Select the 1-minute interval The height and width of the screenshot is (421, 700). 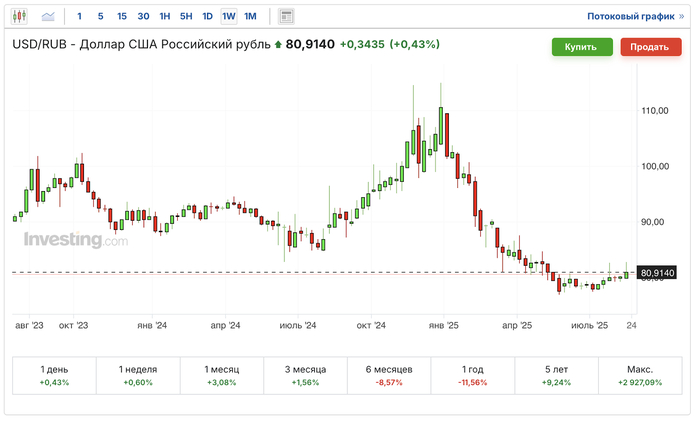click(x=79, y=16)
